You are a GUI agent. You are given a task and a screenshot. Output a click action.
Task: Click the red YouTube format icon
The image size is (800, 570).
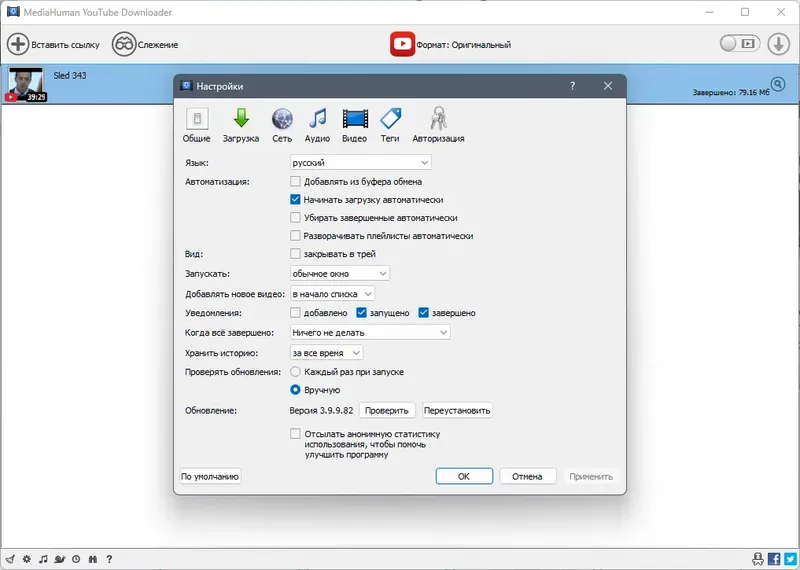[403, 44]
